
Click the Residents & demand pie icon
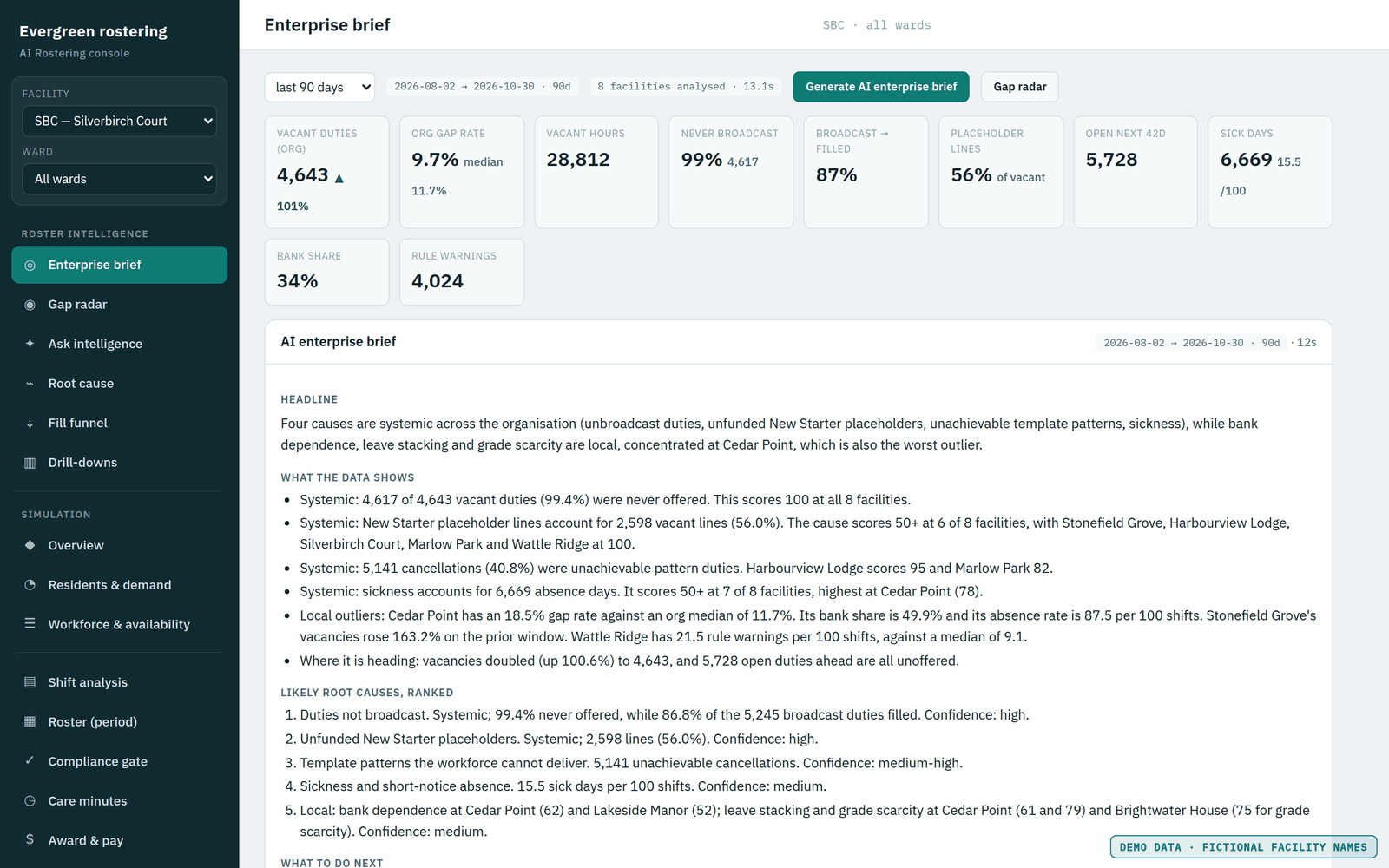(30, 585)
